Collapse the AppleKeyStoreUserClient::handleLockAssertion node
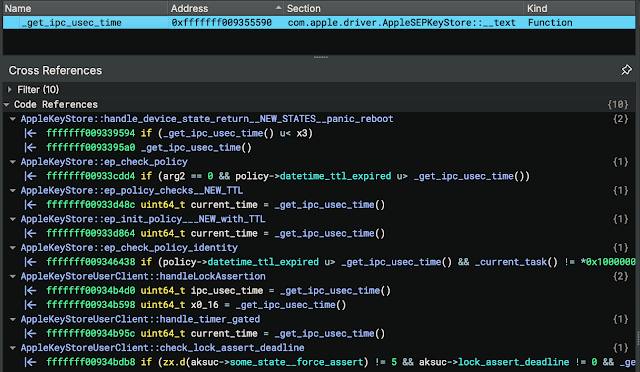Viewport: 640px width, 372px height. click(13, 276)
